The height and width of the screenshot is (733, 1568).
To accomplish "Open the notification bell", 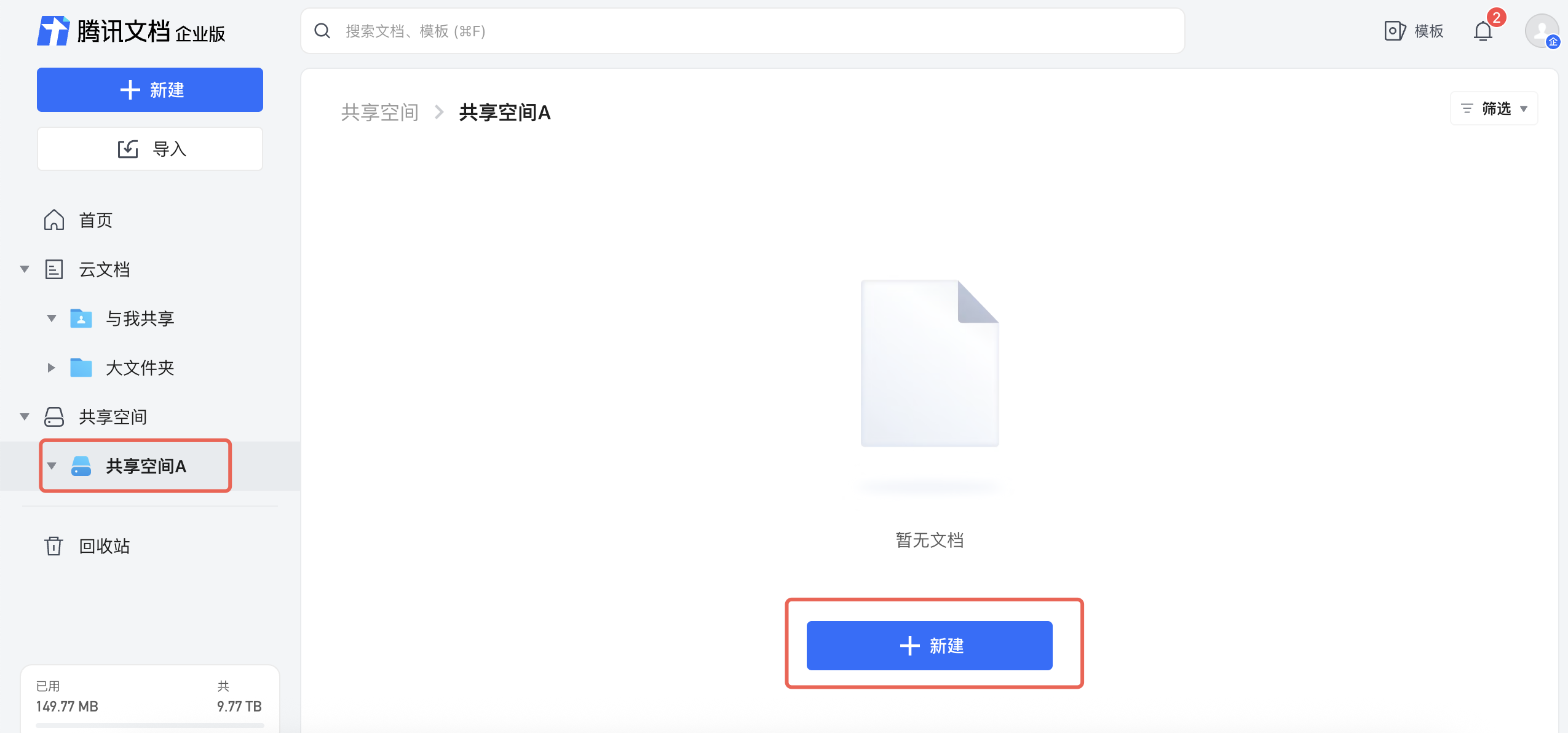I will coord(1483,31).
